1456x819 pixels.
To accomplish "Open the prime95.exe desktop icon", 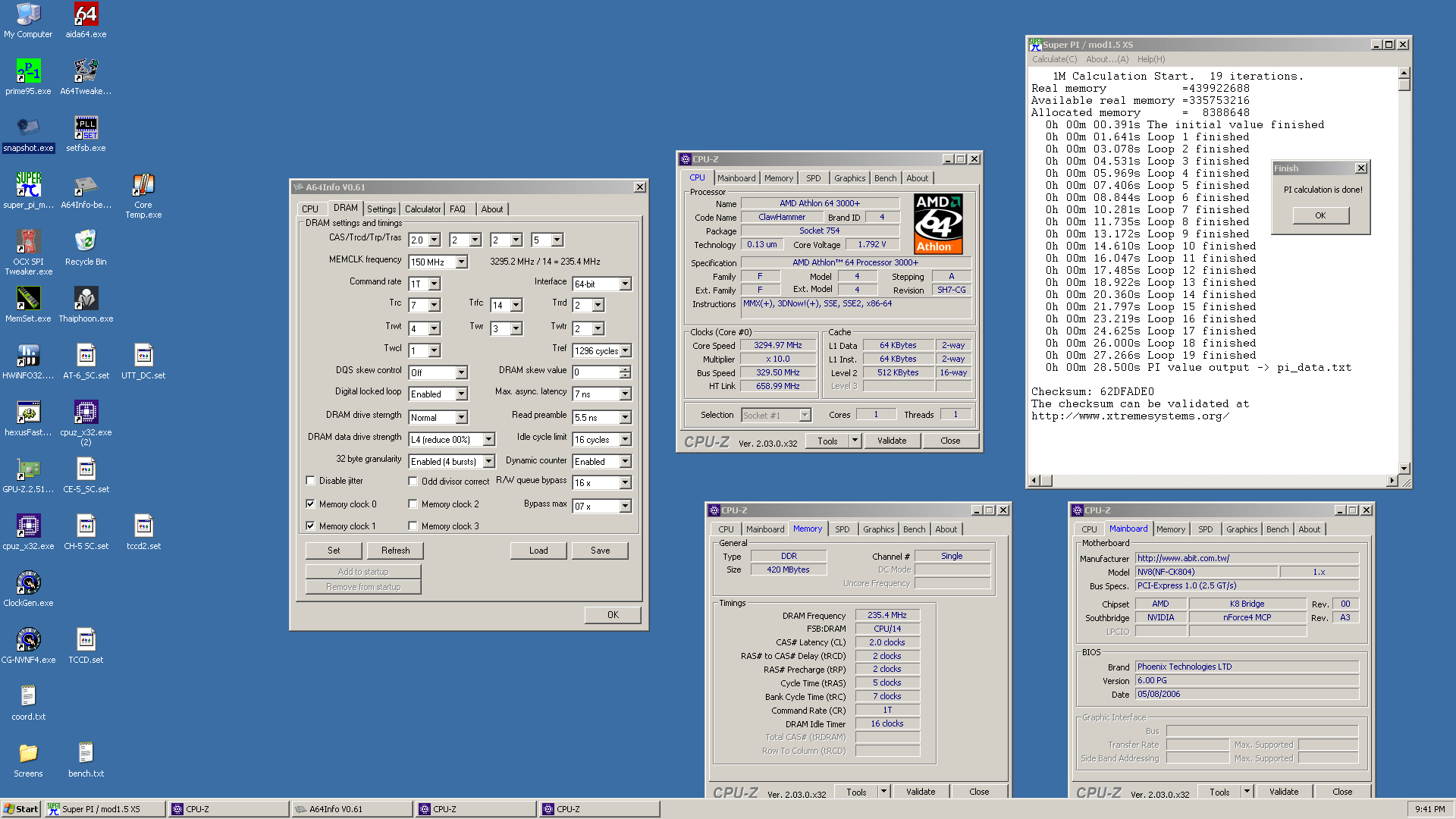I will tap(28, 77).
